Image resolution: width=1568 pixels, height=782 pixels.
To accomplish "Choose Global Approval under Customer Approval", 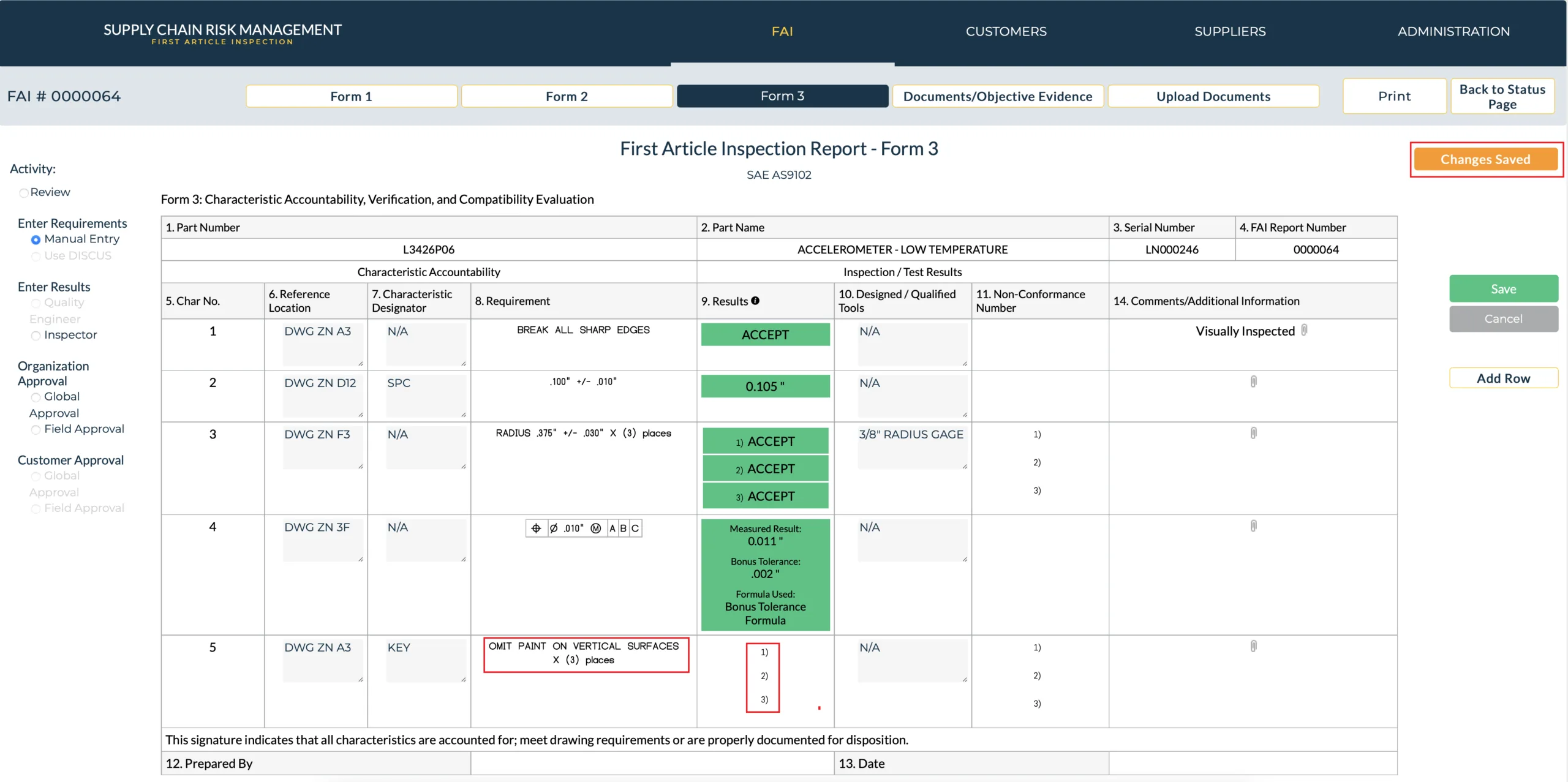I will [36, 476].
